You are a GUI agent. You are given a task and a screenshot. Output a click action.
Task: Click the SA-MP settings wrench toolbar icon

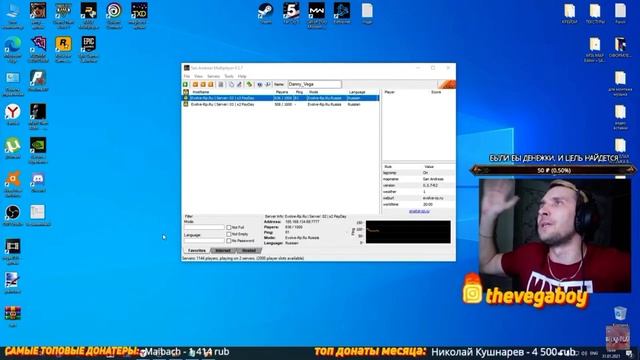240,84
